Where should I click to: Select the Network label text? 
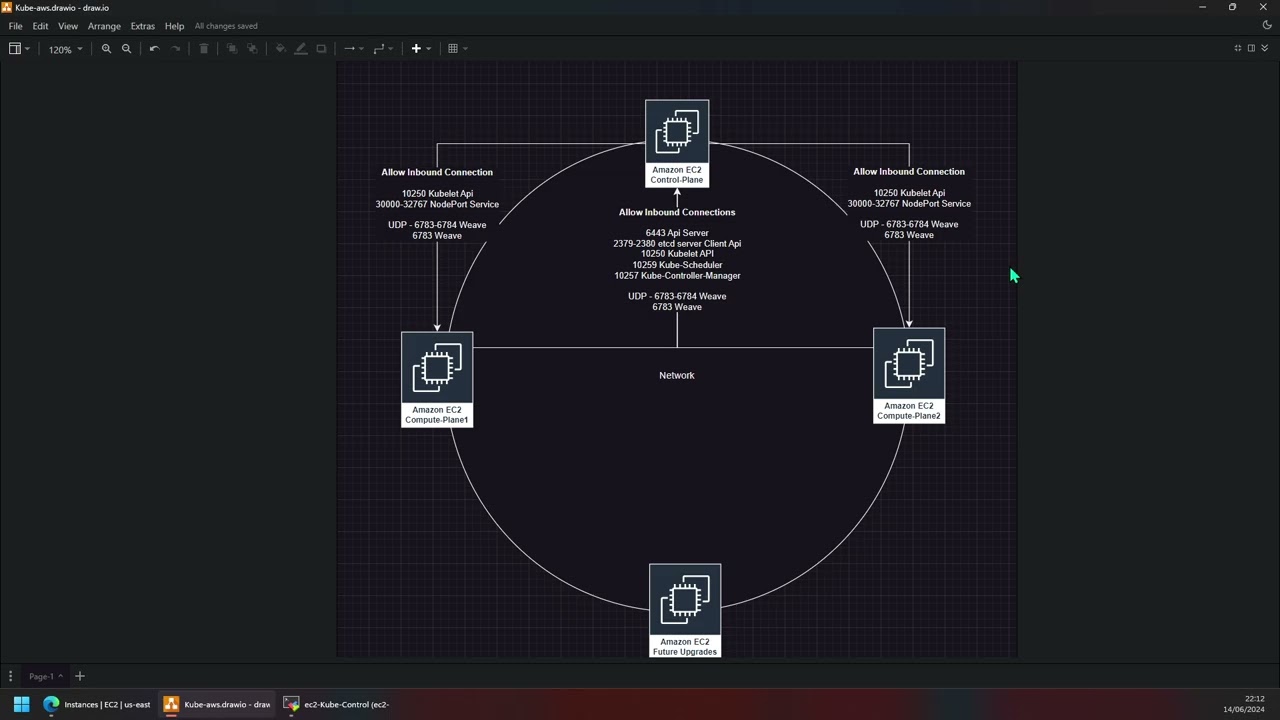tap(677, 375)
